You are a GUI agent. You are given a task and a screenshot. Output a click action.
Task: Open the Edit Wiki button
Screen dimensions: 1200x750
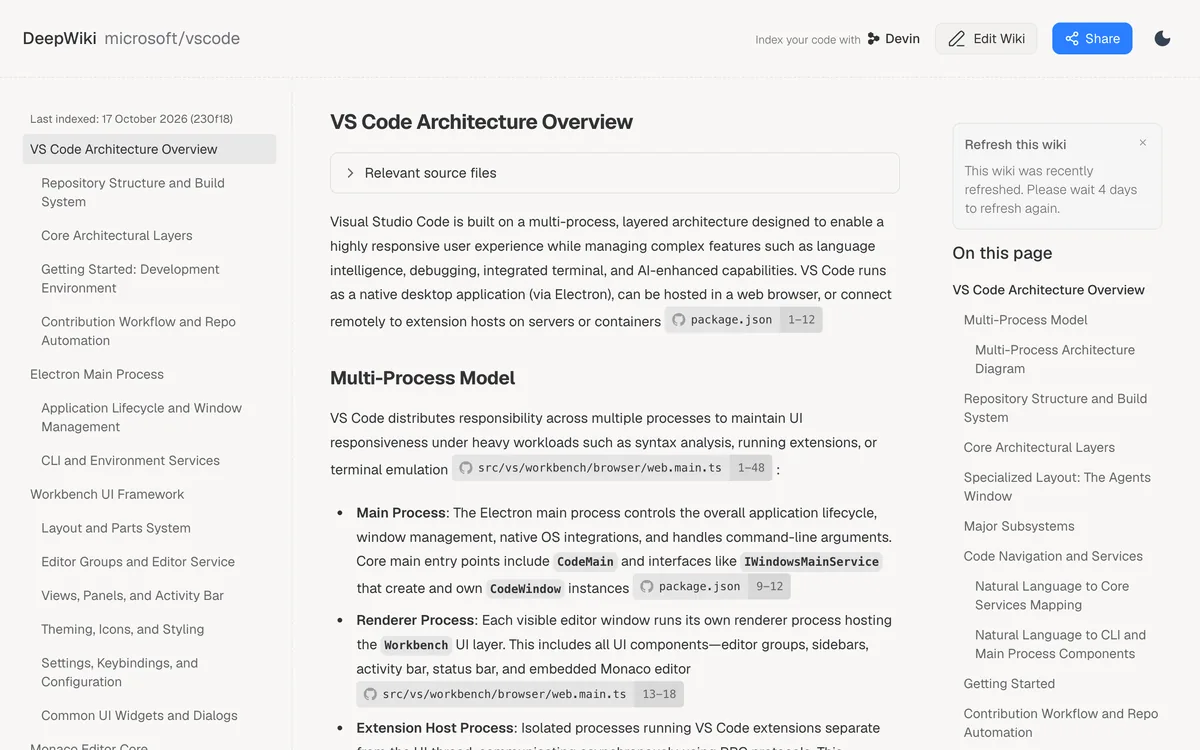tap(986, 39)
